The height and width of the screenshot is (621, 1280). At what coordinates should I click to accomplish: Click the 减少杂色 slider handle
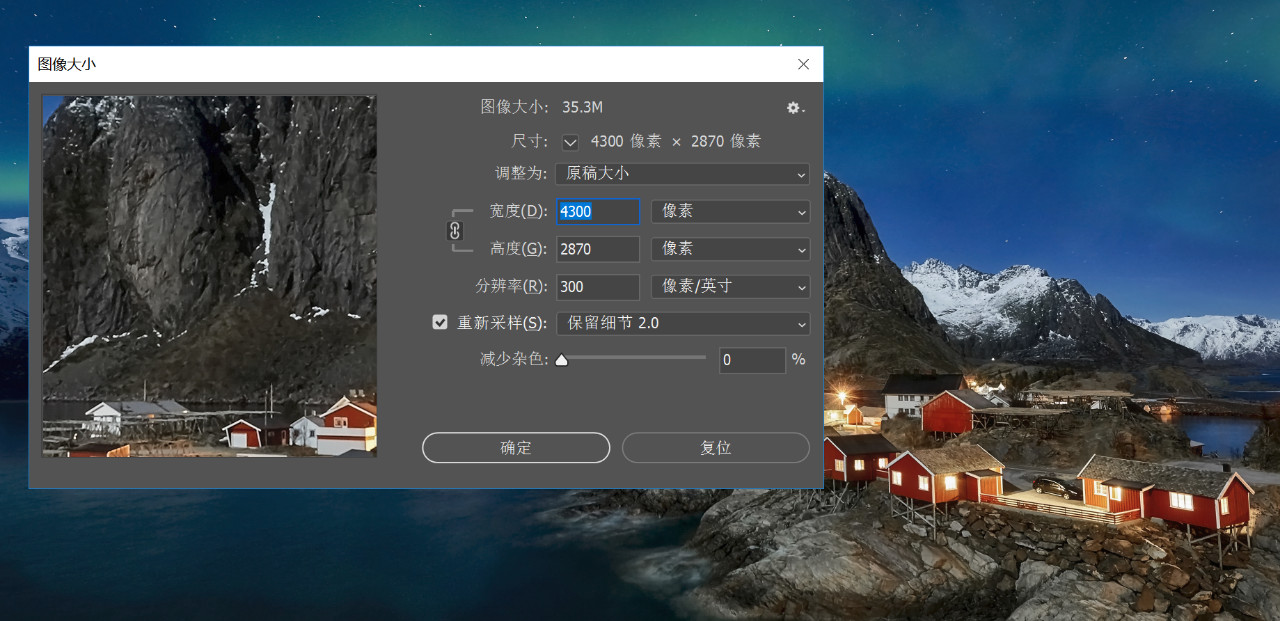pyautogui.click(x=561, y=360)
